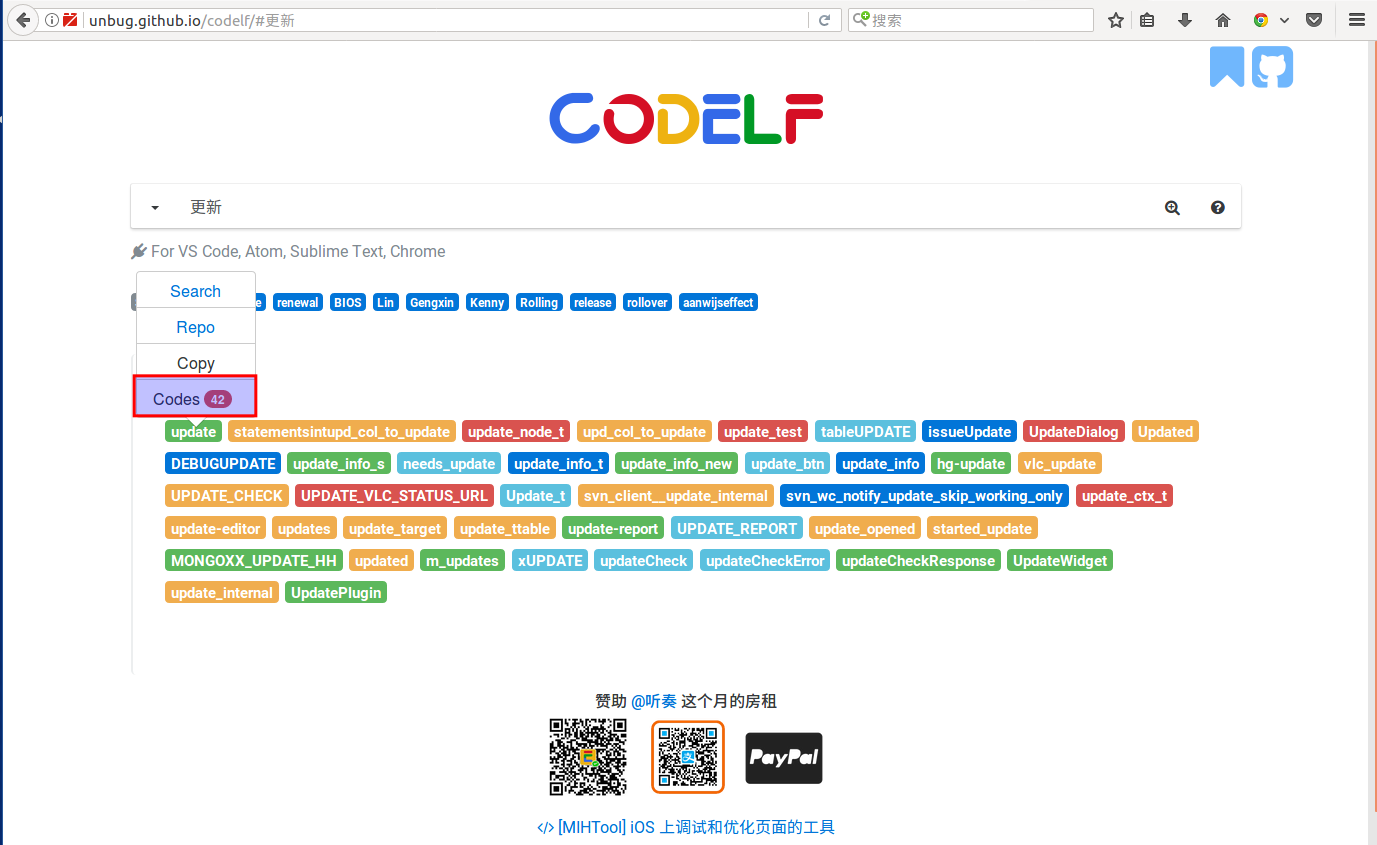Viewport: 1377px width, 845px height.
Task: Select the hg-update variable
Action: point(971,464)
